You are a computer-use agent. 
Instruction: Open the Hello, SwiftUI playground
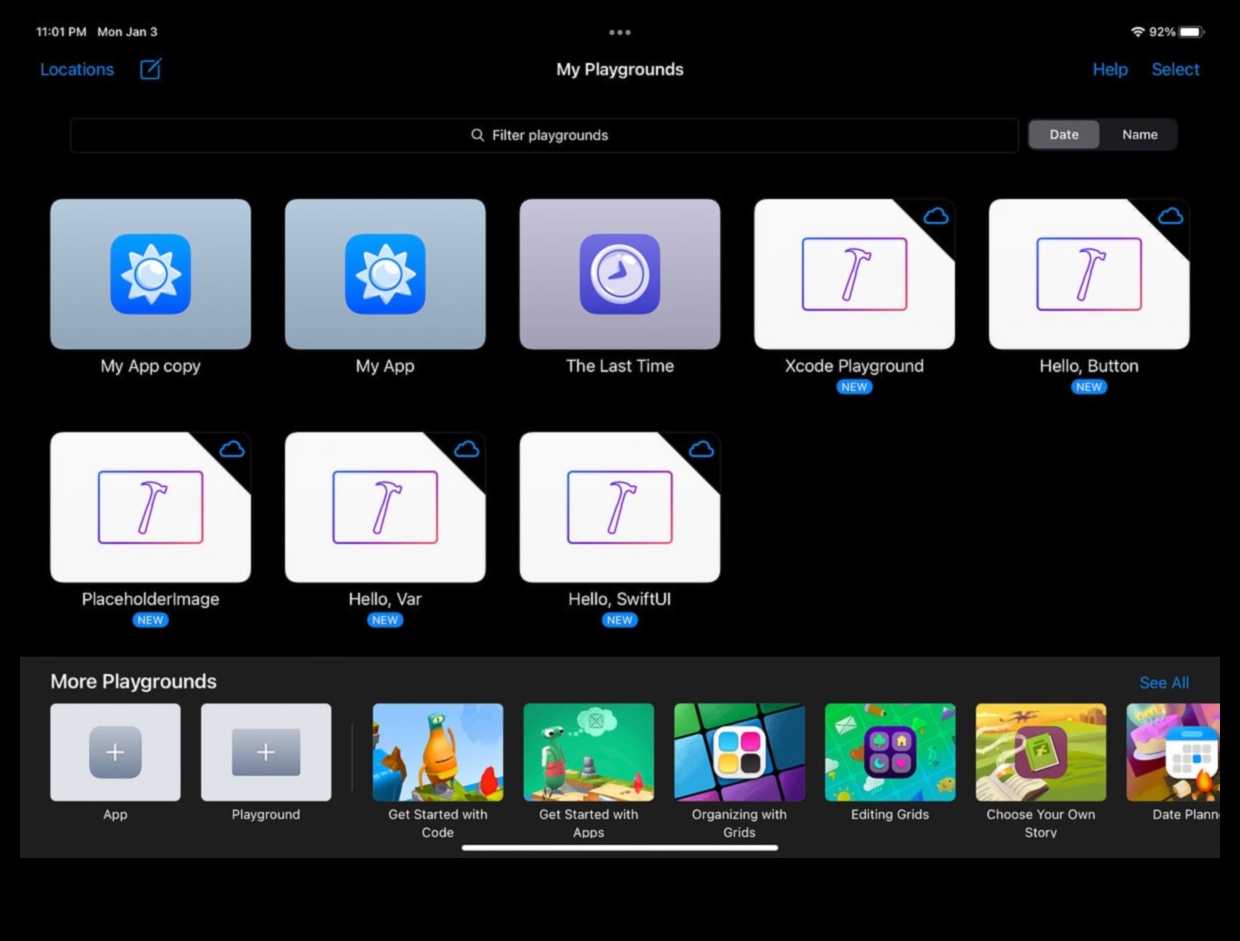pyautogui.click(x=619, y=508)
